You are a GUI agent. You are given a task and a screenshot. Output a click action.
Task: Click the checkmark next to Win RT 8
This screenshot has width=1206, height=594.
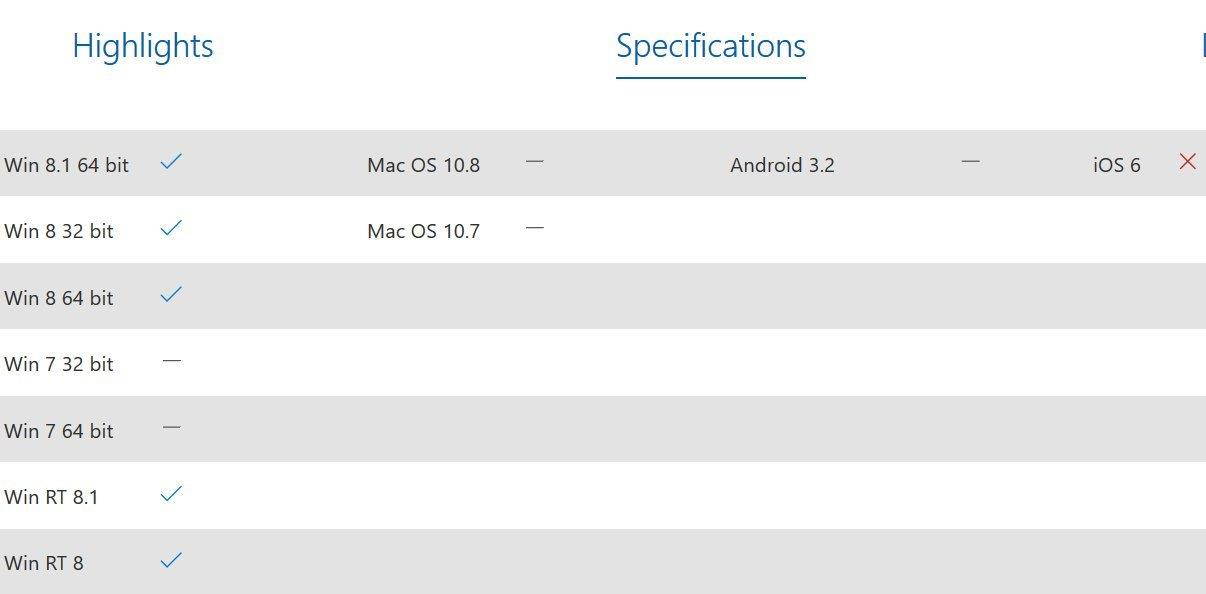(171, 560)
